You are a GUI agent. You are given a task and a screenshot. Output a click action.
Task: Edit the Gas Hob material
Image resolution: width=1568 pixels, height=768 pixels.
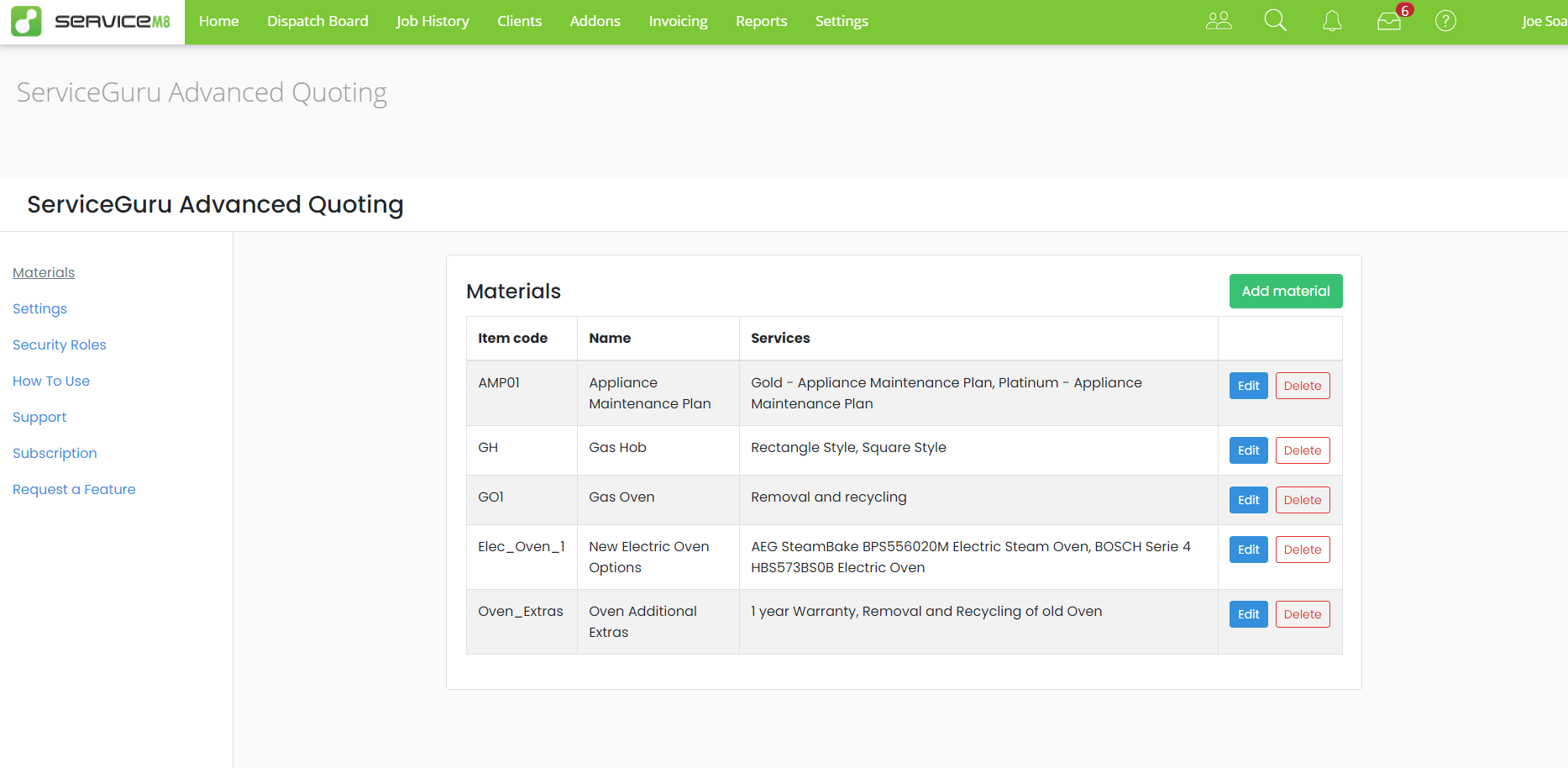[1249, 450]
